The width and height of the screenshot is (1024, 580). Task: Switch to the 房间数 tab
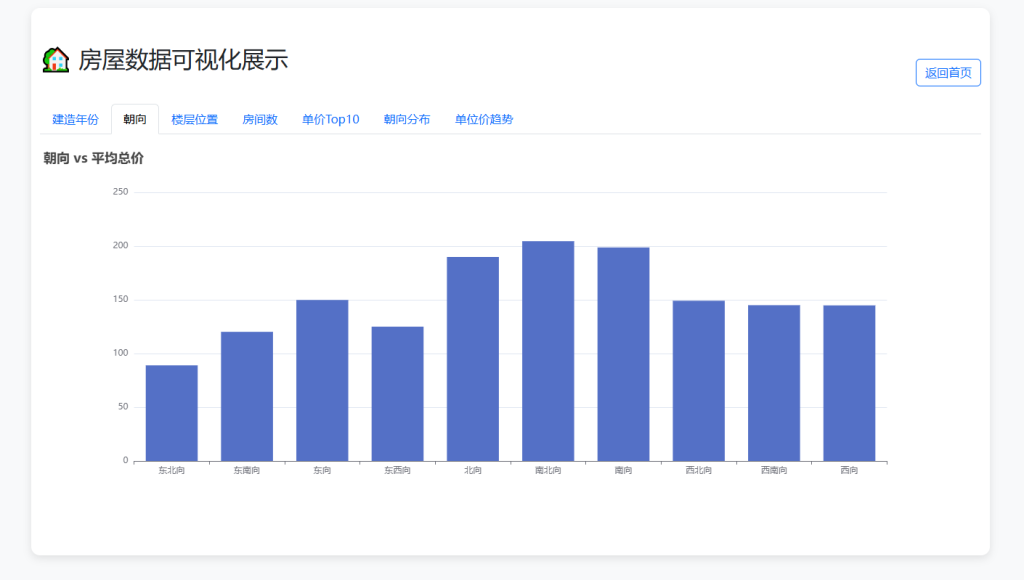pyautogui.click(x=260, y=120)
